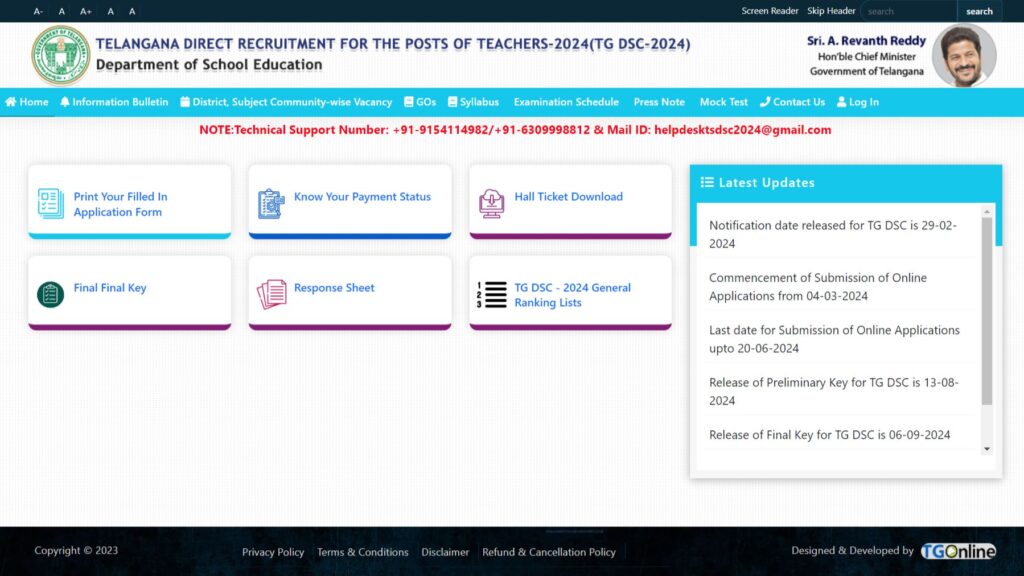Click the numbered list ranking icon
Screen dimensions: 1024x576
pyautogui.click(x=491, y=295)
